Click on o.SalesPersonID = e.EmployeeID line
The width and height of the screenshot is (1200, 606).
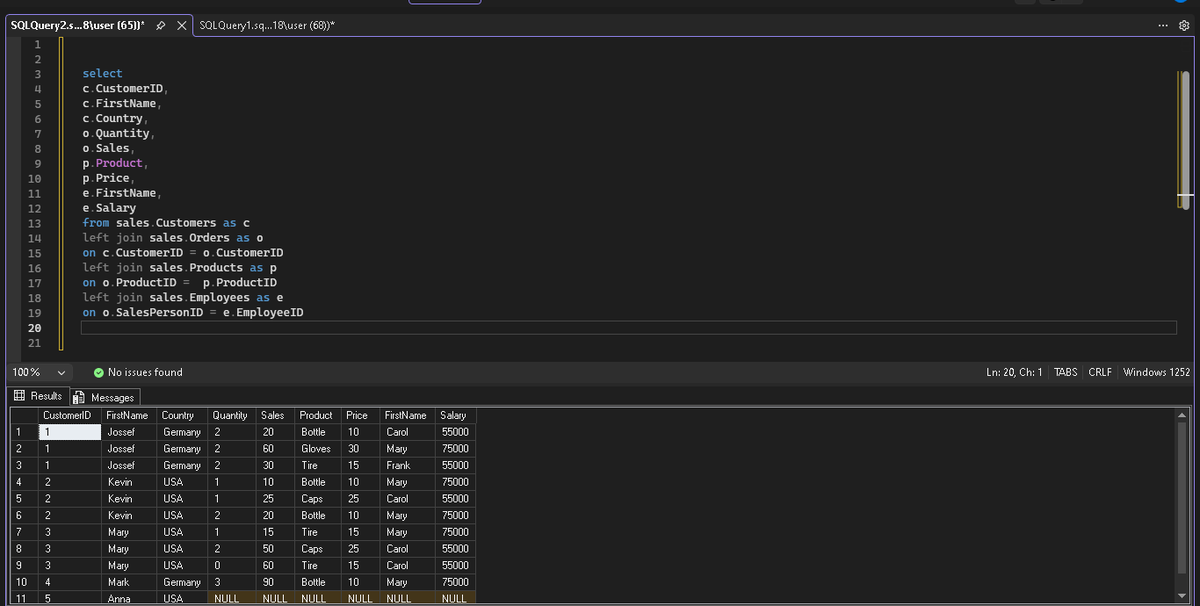[193, 313]
